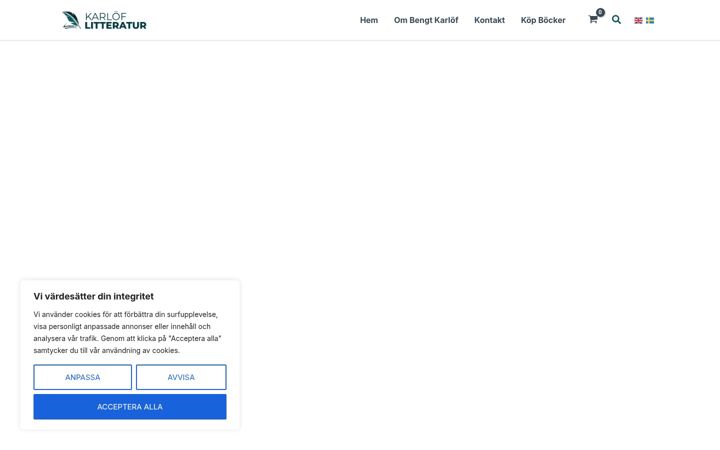Image resolution: width=720 pixels, height=450 pixels.
Task: Click the cart item count badge
Action: [600, 12]
